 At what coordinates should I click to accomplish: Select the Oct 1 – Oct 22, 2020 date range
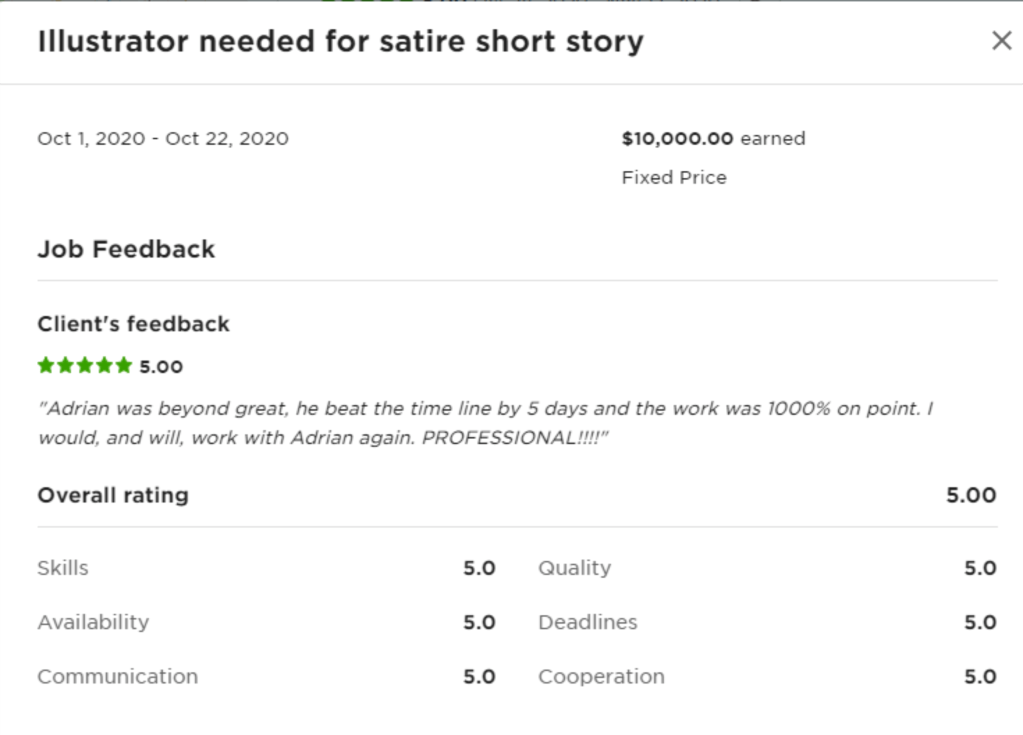pos(163,139)
